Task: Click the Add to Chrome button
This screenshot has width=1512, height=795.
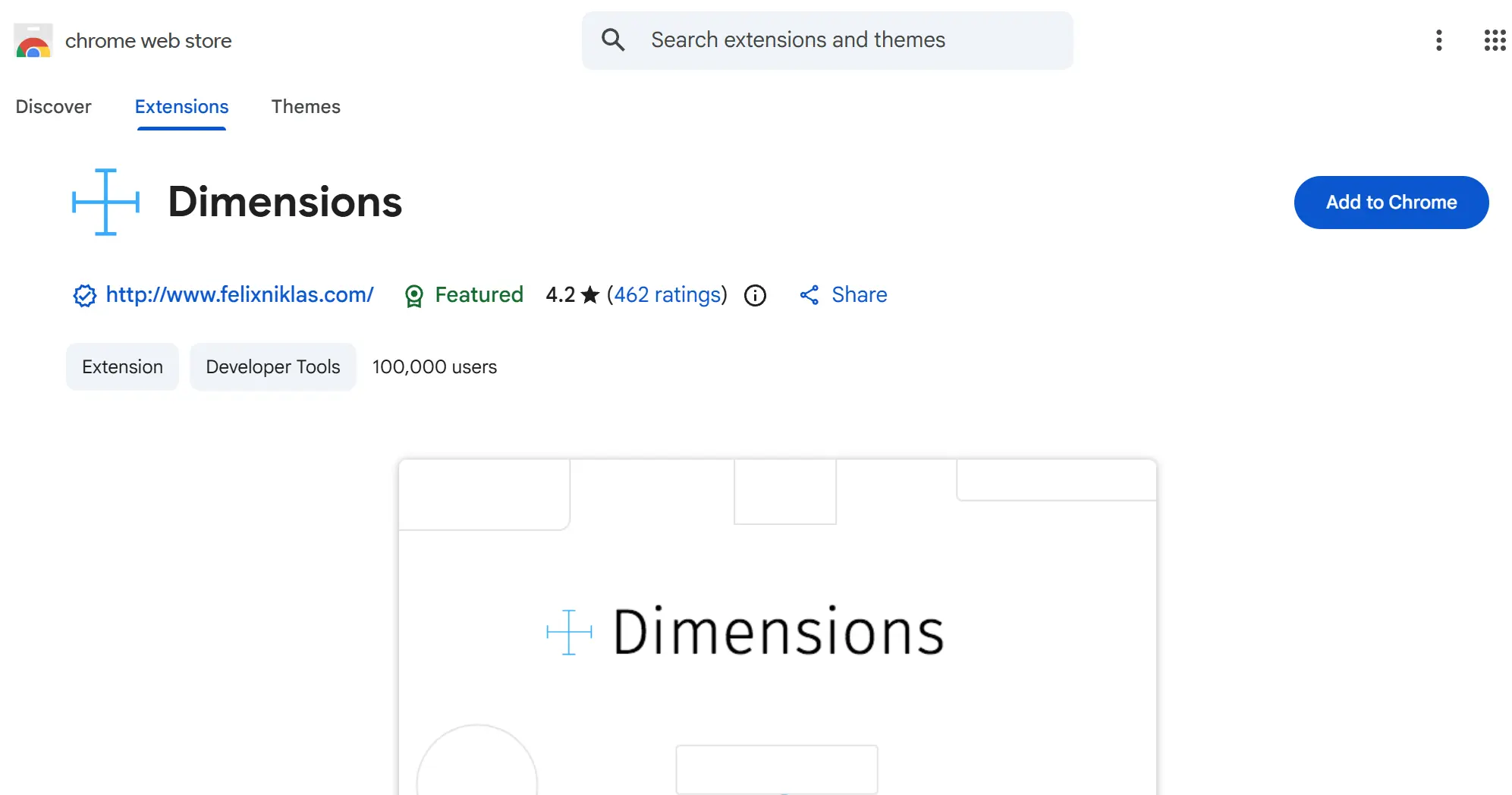Action: [x=1391, y=203]
